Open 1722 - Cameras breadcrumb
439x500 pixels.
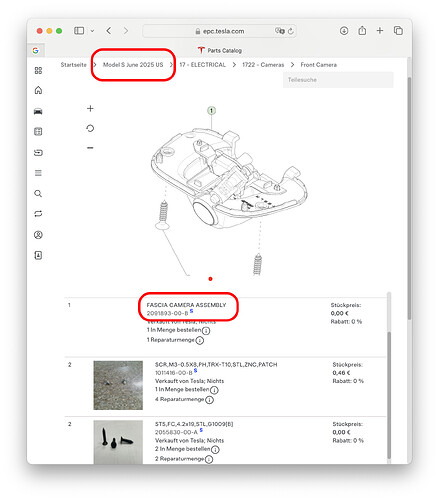(x=263, y=65)
